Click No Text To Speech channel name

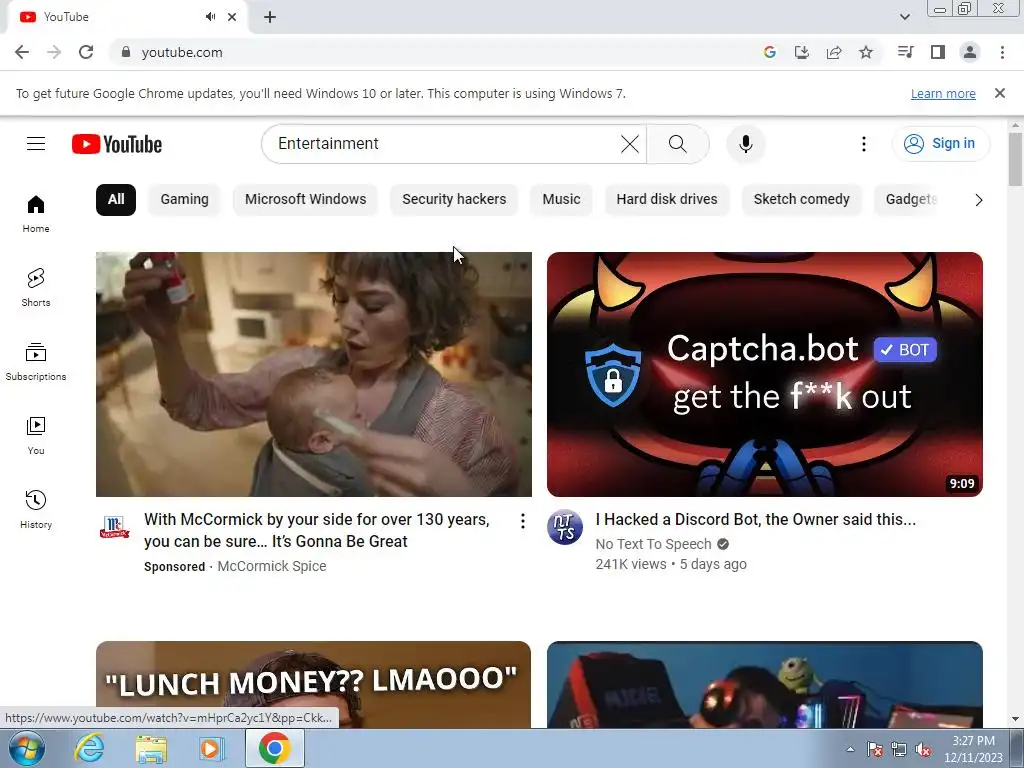click(653, 544)
